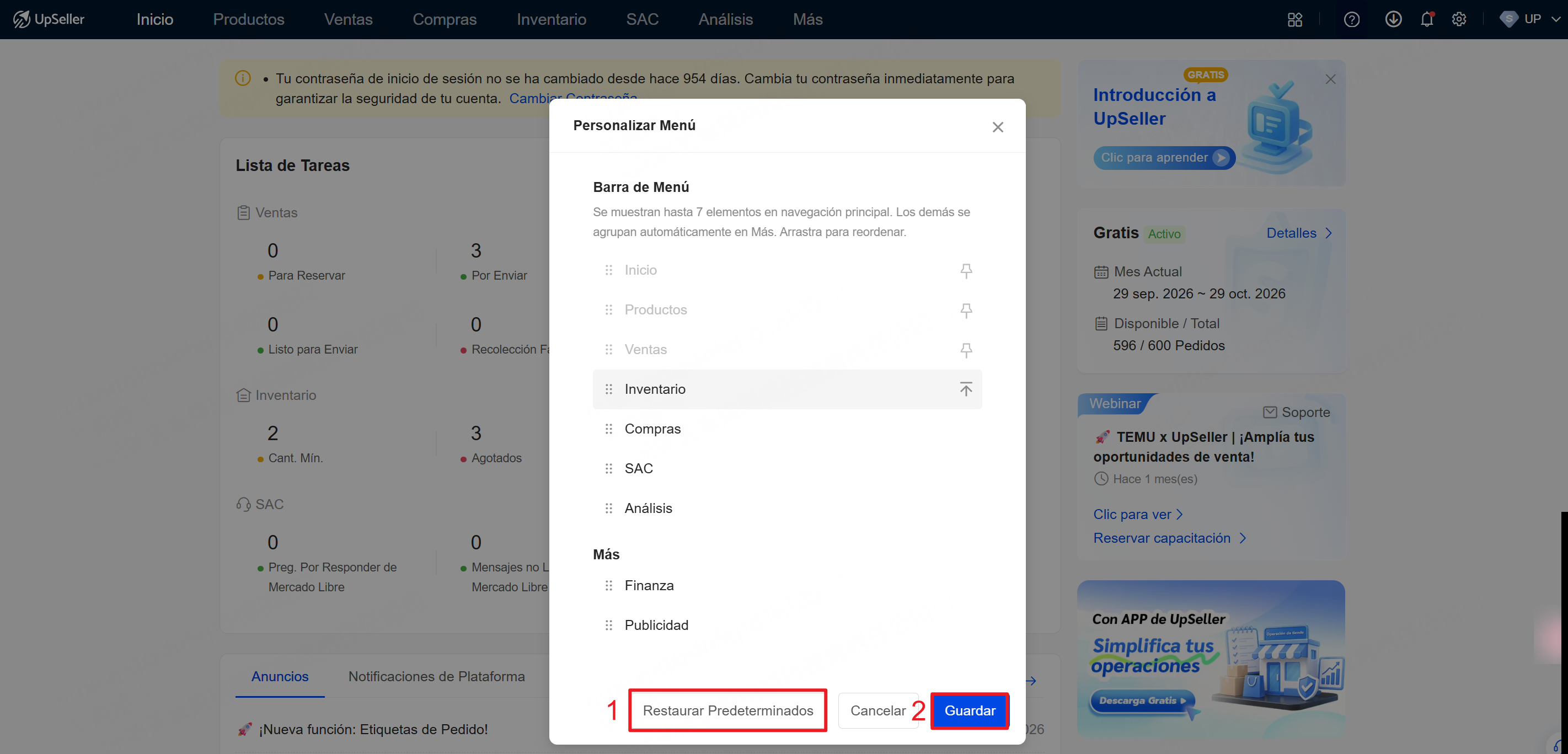Image resolution: width=1568 pixels, height=754 pixels.
Task: Click Restaurar Predeterminados button
Action: (728, 710)
